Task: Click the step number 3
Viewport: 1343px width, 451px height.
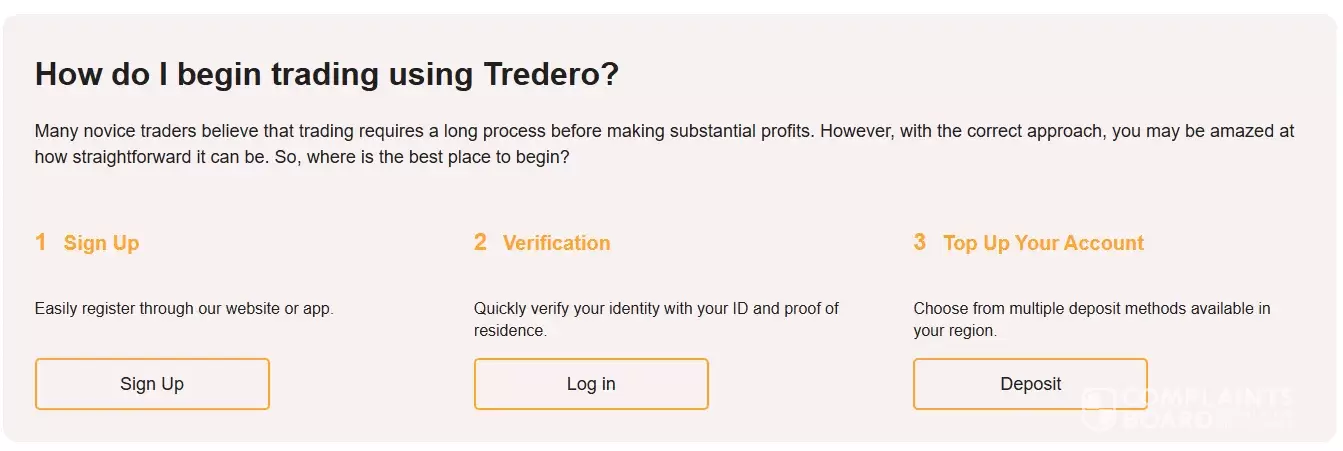Action: 920,242
